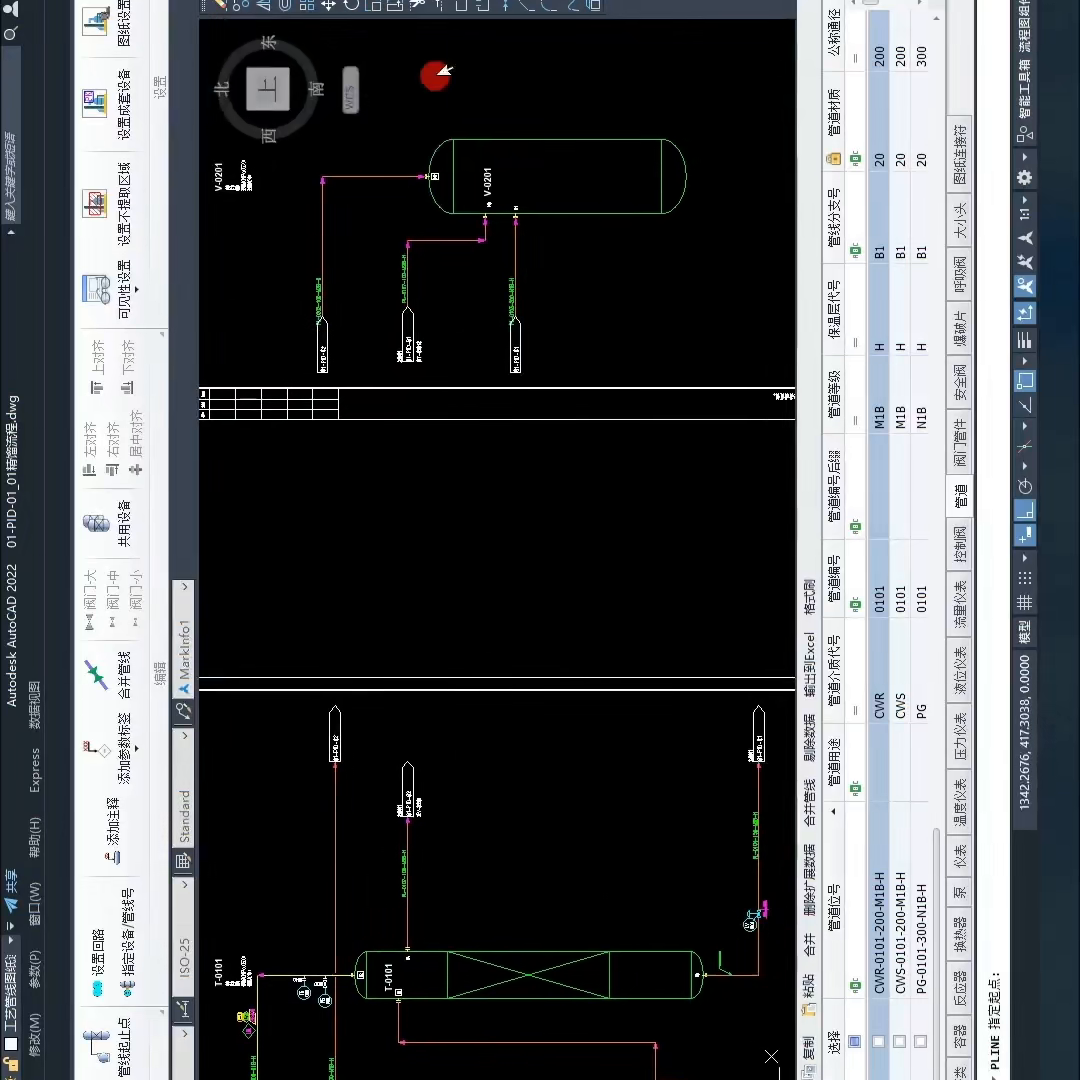Click the 上对齐 align tool
The width and height of the screenshot is (1080, 1080).
click(x=97, y=366)
